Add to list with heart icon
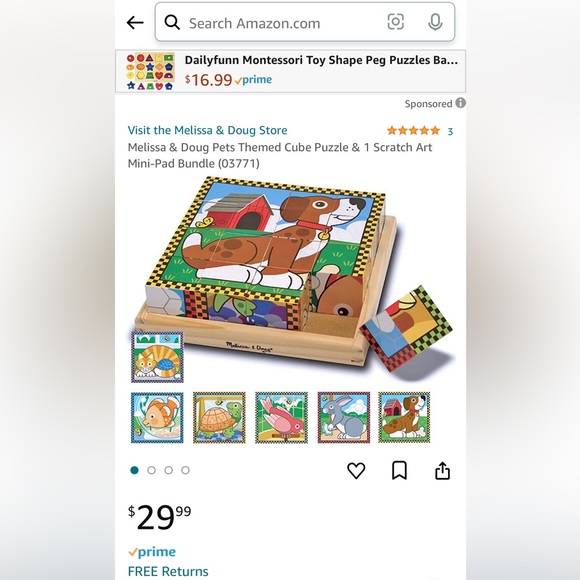 (356, 471)
